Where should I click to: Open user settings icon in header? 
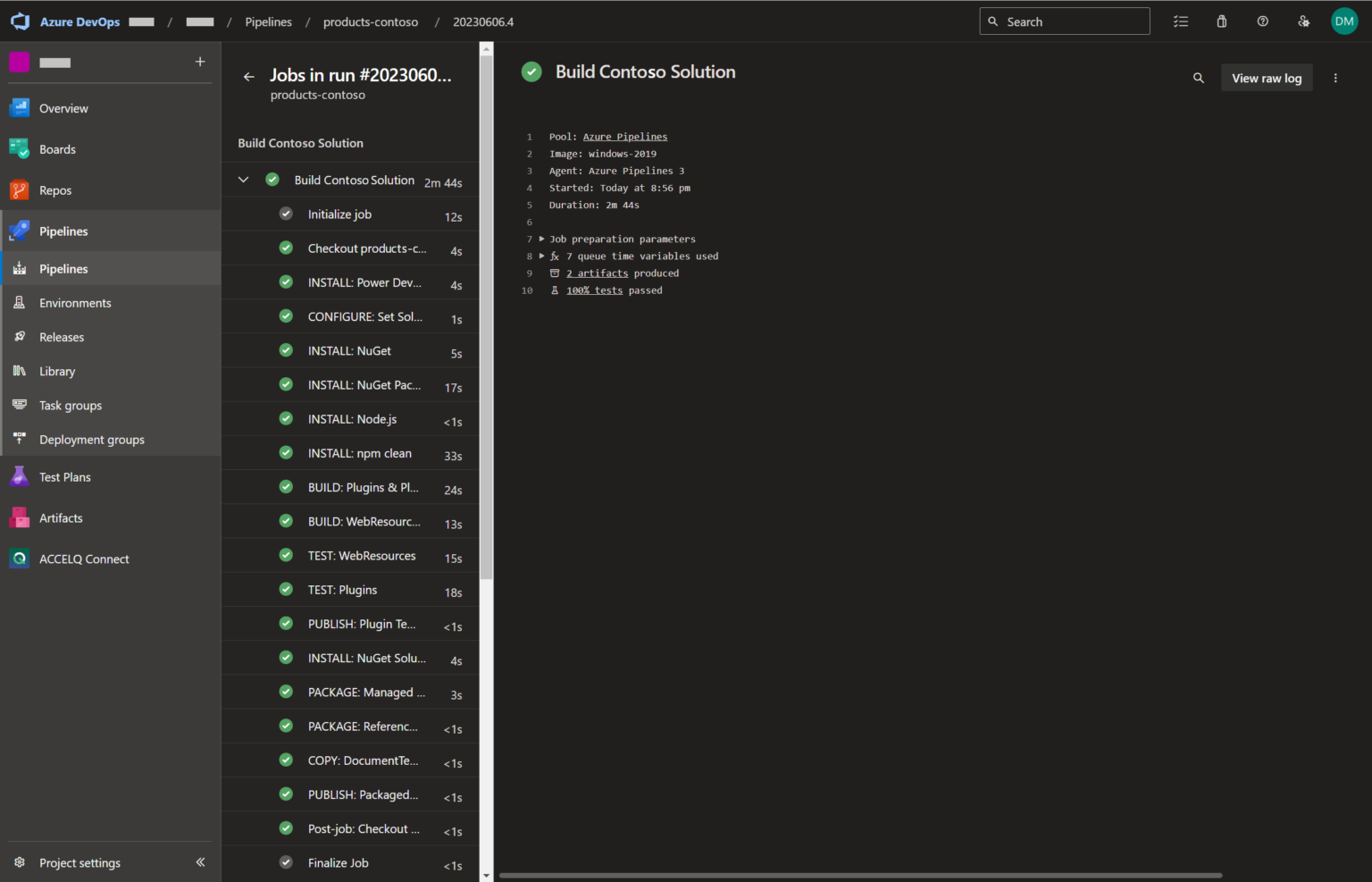[x=1304, y=21]
